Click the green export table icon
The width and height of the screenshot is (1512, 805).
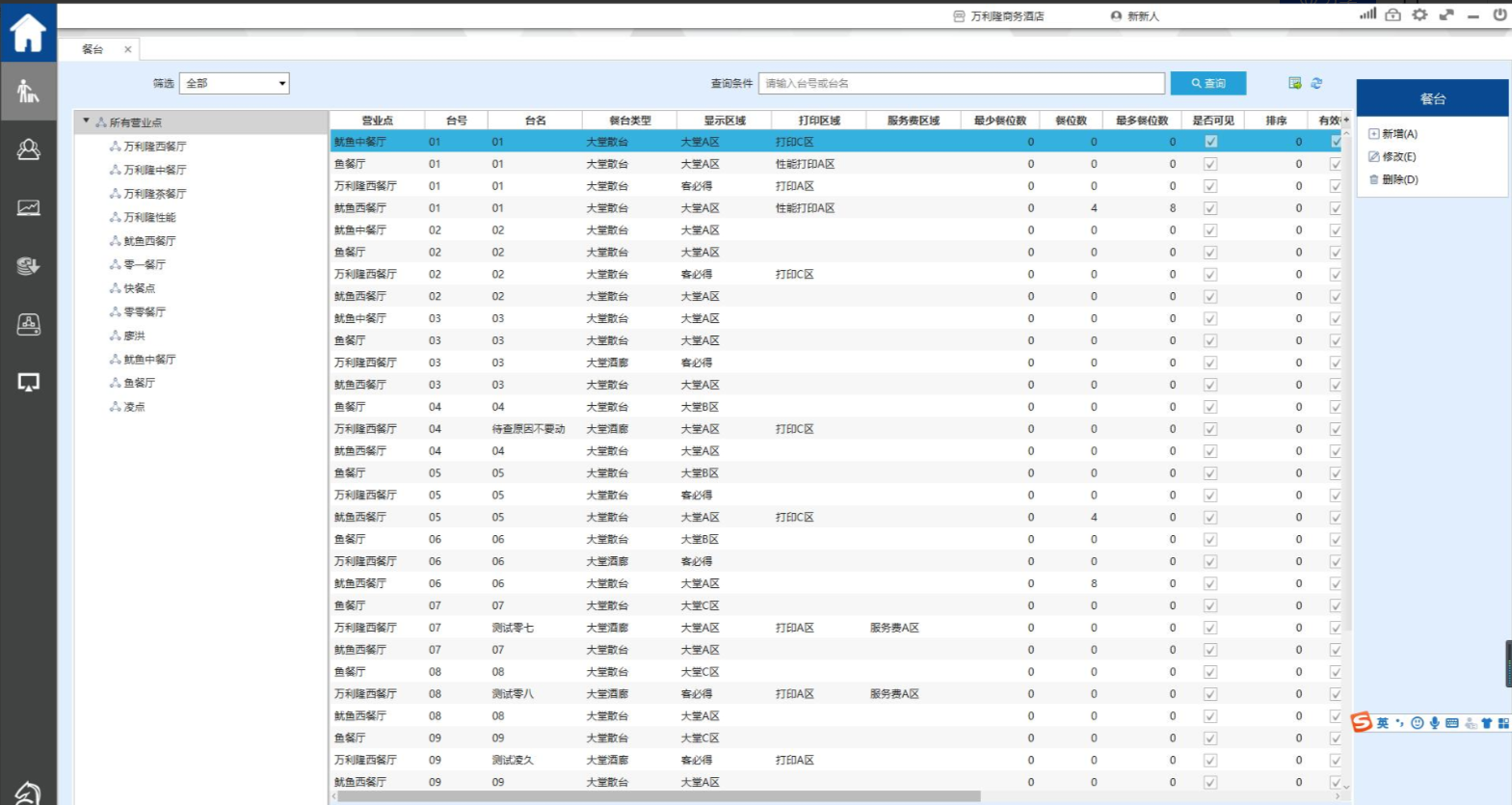click(x=1294, y=84)
